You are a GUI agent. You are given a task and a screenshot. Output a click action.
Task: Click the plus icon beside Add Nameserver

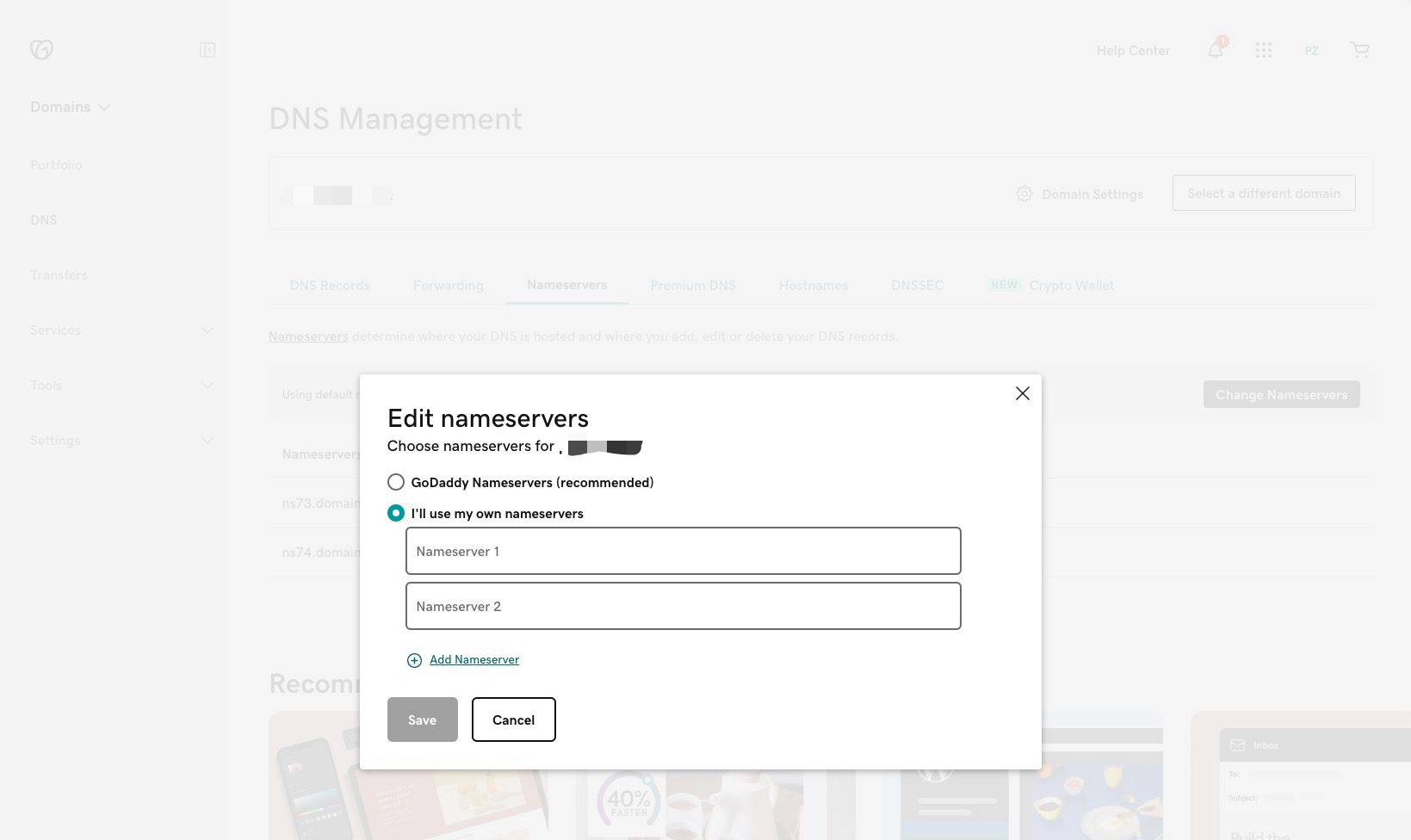414,660
